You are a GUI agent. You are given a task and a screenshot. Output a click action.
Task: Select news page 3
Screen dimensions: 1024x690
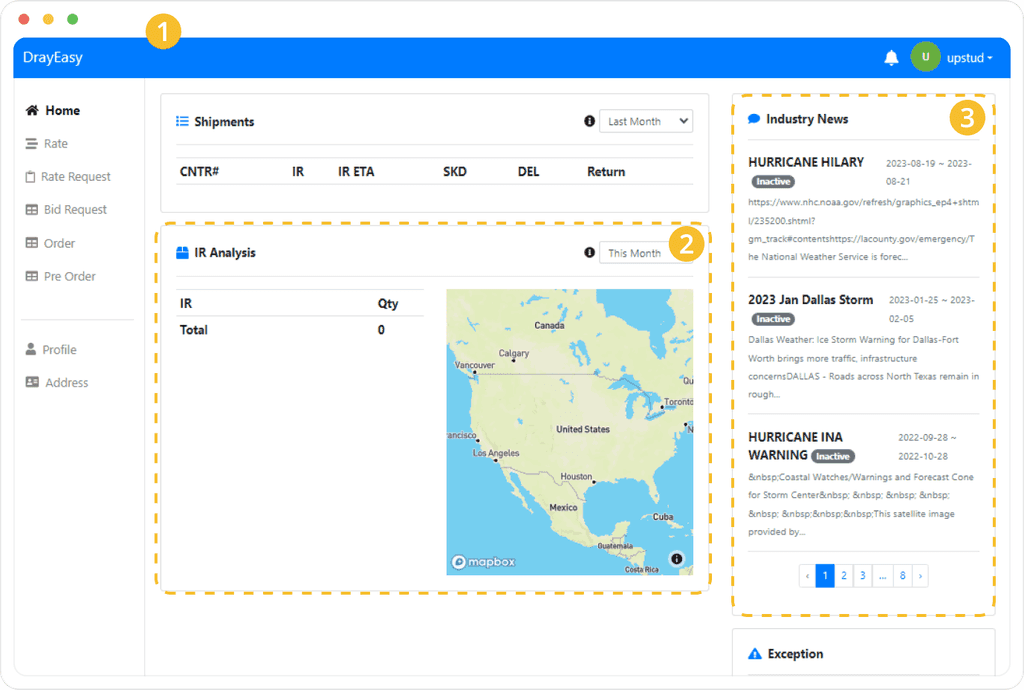point(863,576)
